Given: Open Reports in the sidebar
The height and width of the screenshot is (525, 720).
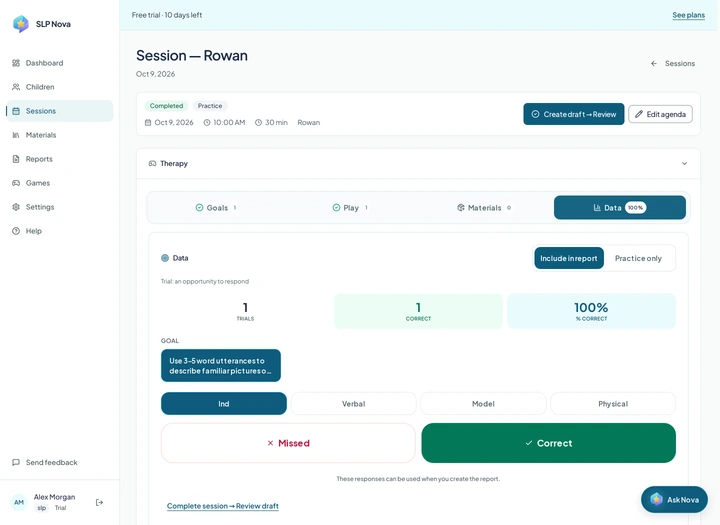Looking at the screenshot, I should tap(60, 159).
